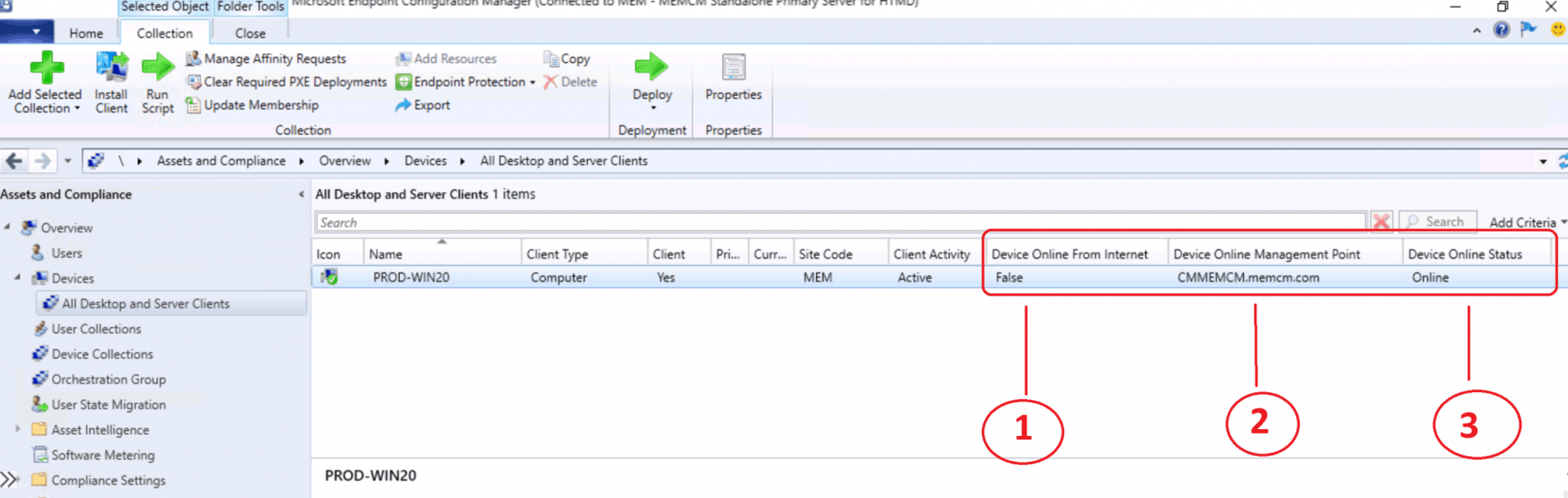Collapse the ribbon with the caret

(1476, 31)
